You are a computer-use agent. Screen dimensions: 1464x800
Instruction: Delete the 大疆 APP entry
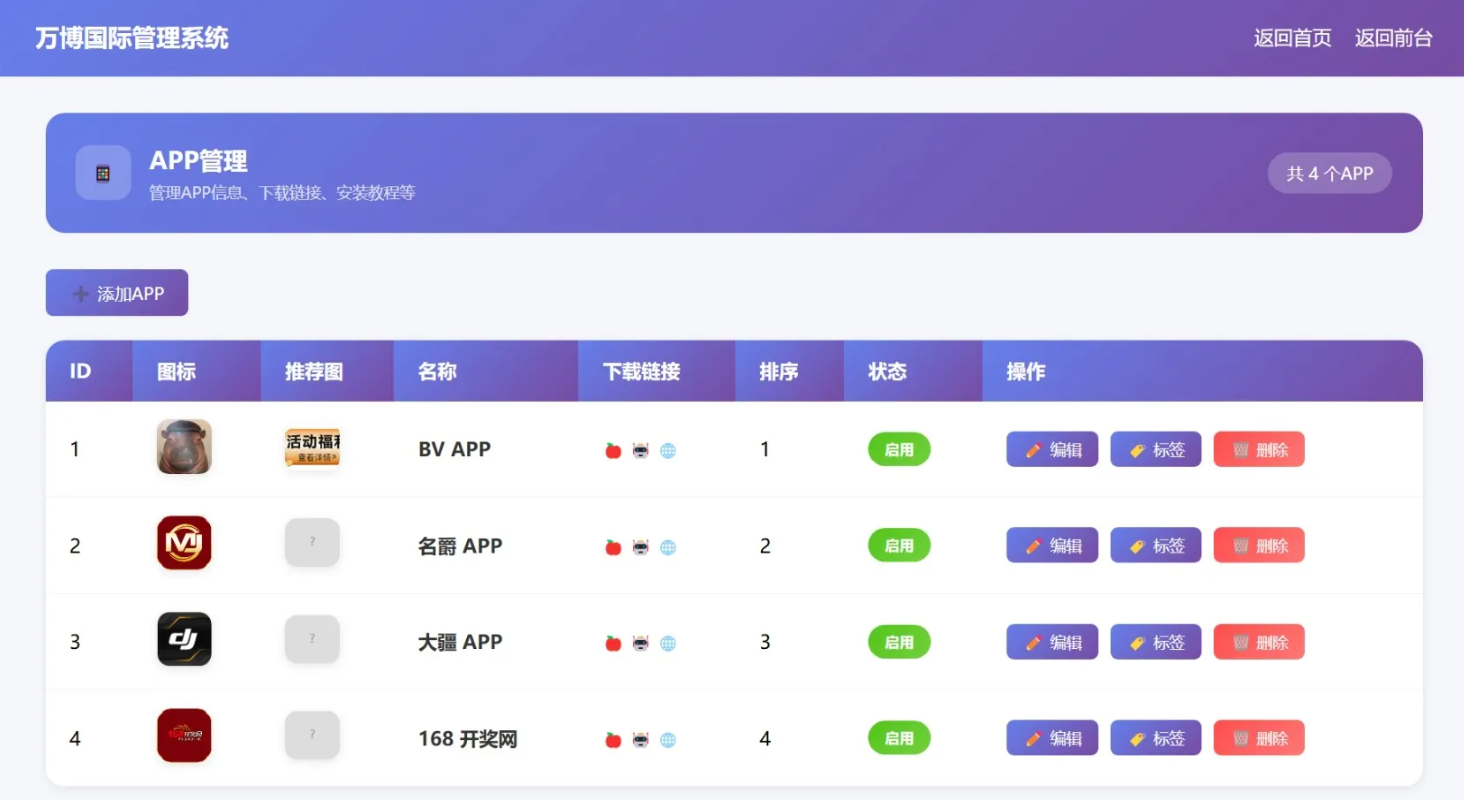(1259, 642)
